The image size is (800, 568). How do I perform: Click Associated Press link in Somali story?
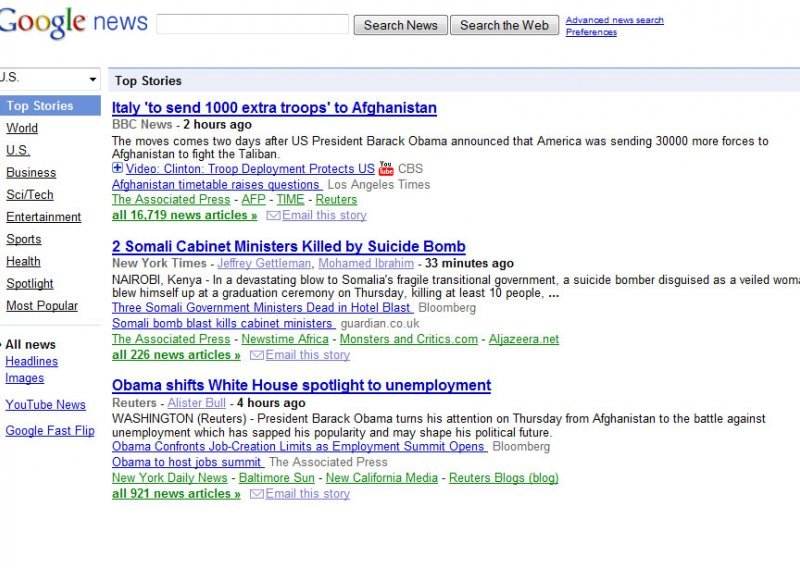[171, 339]
